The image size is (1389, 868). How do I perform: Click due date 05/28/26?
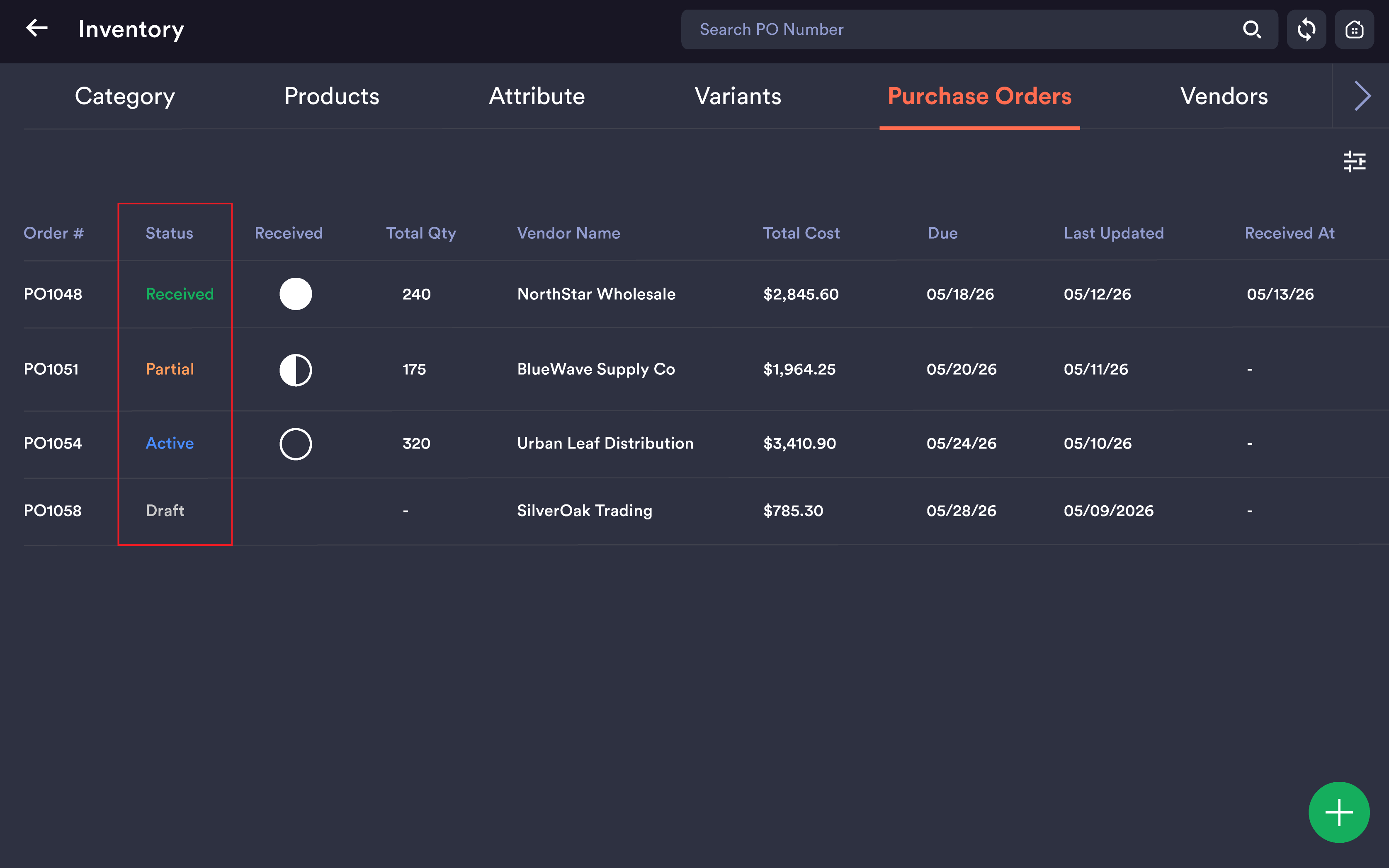(961, 510)
